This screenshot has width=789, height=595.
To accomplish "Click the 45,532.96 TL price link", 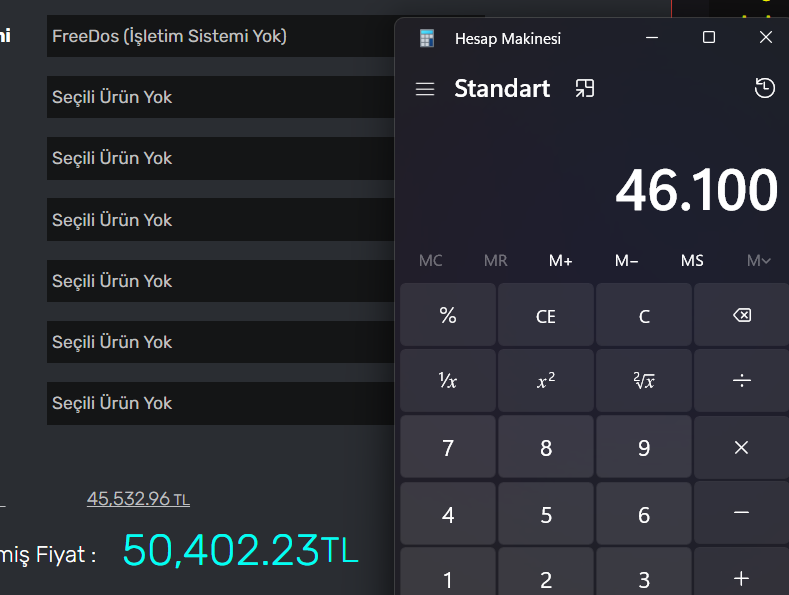I will pos(138,498).
